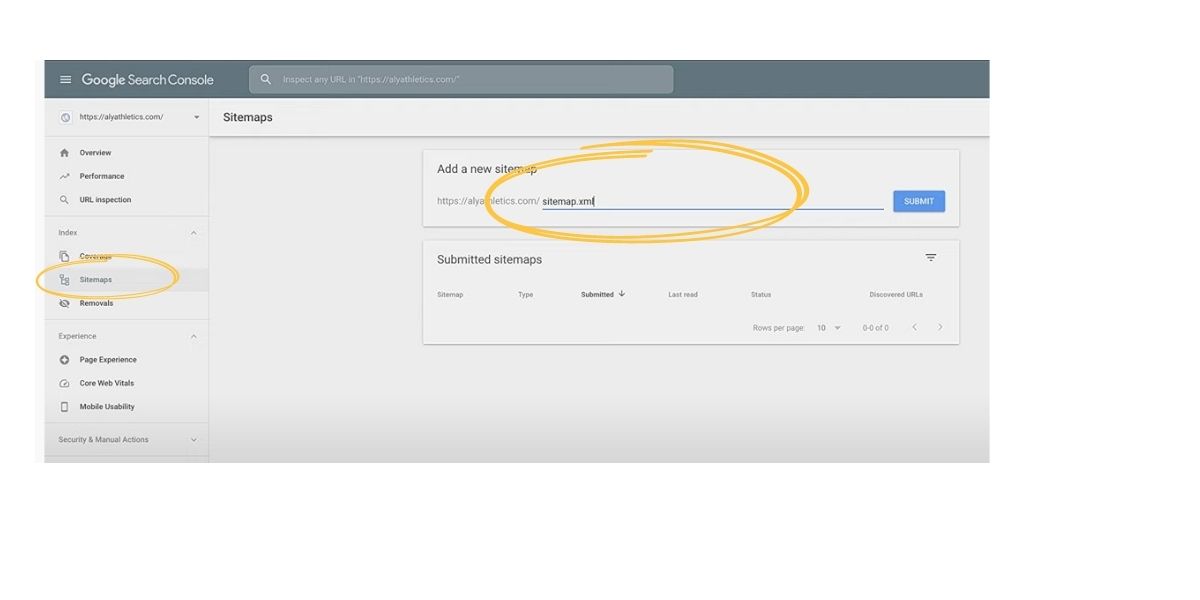The height and width of the screenshot is (600, 1200).
Task: Open the Overview page
Action: (95, 153)
